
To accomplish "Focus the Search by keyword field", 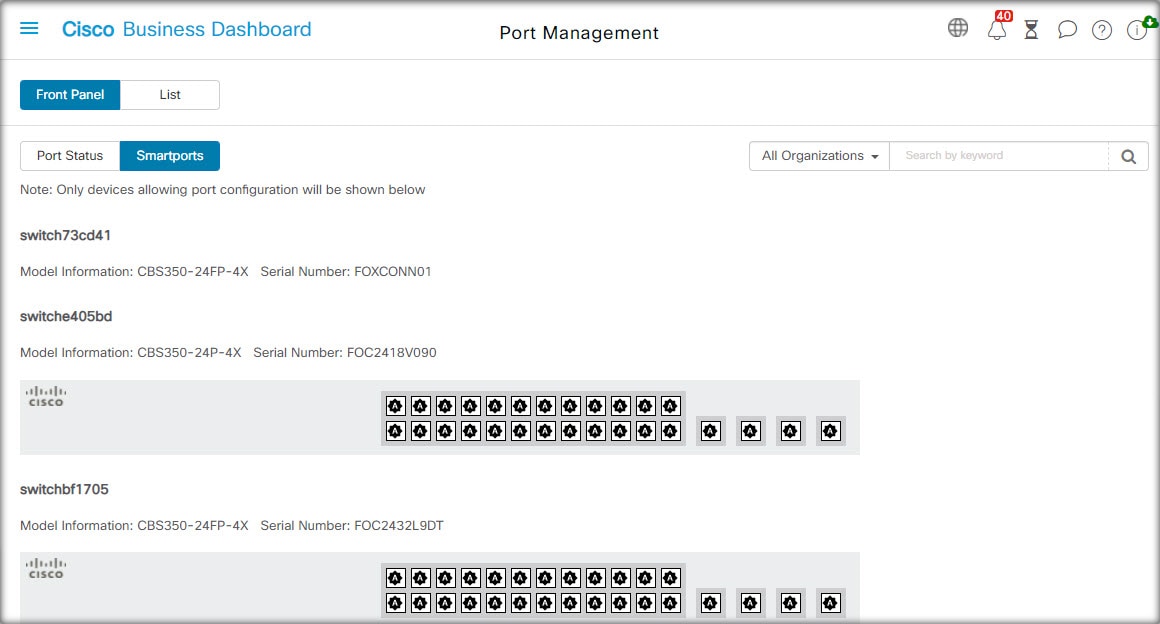I will 999,156.
